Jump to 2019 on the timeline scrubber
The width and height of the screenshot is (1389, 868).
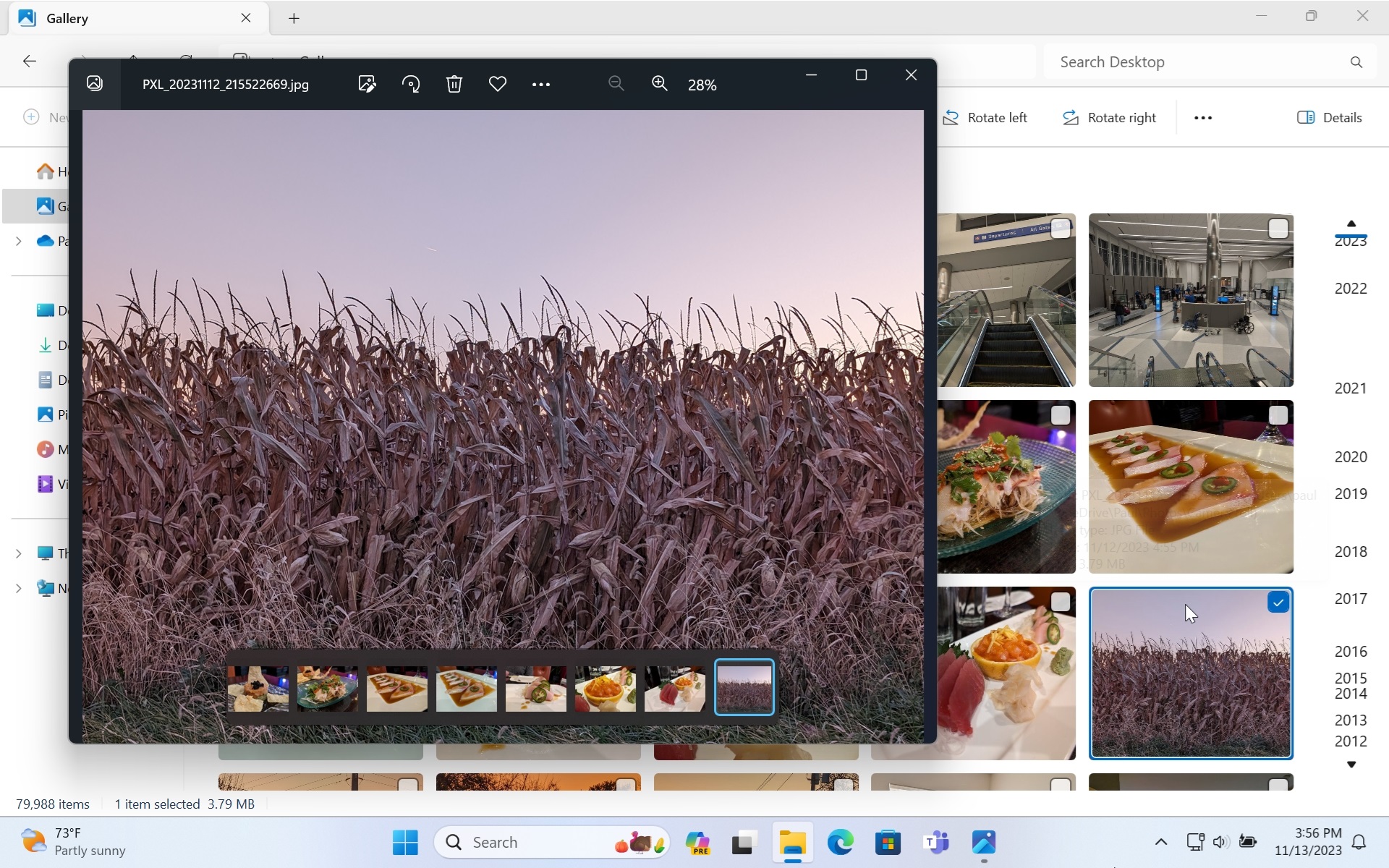1350,493
